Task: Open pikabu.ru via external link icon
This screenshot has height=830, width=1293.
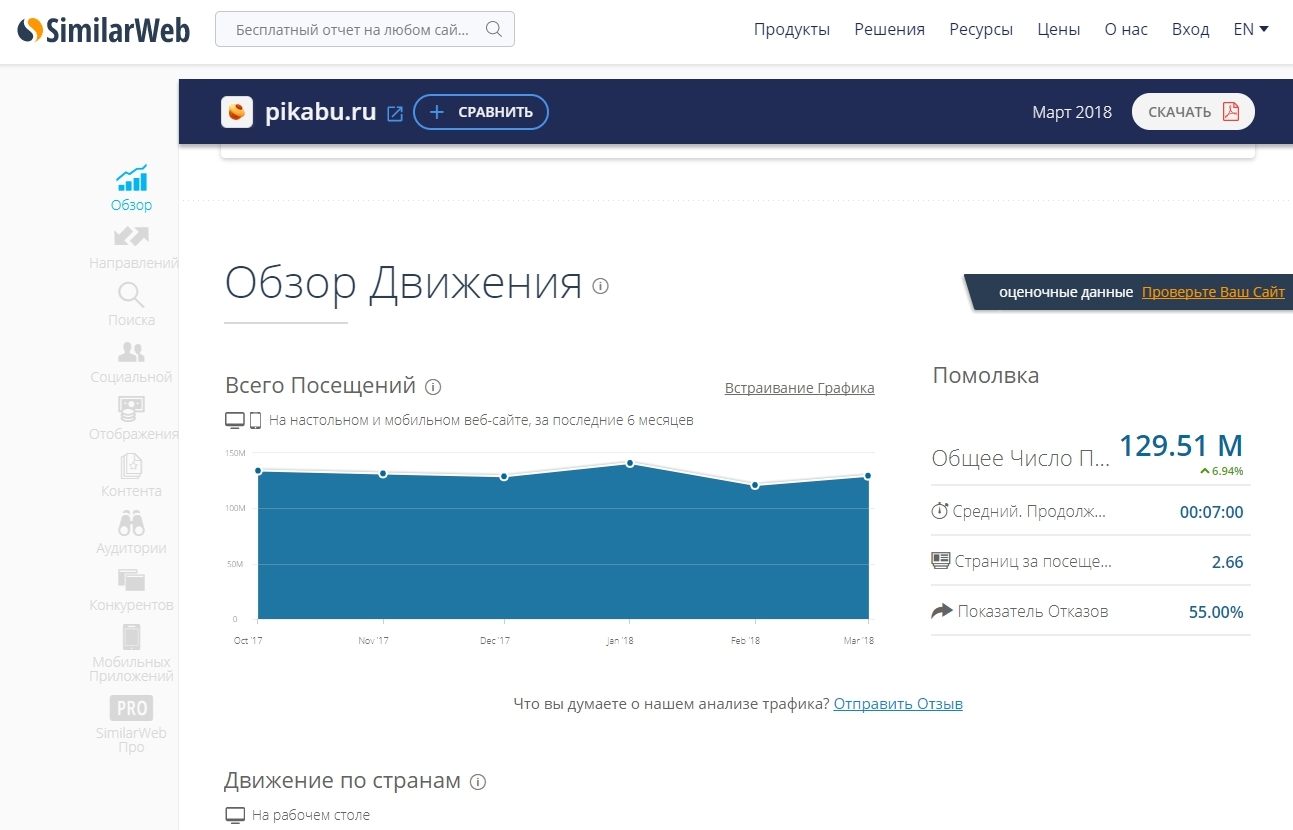Action: [x=395, y=113]
